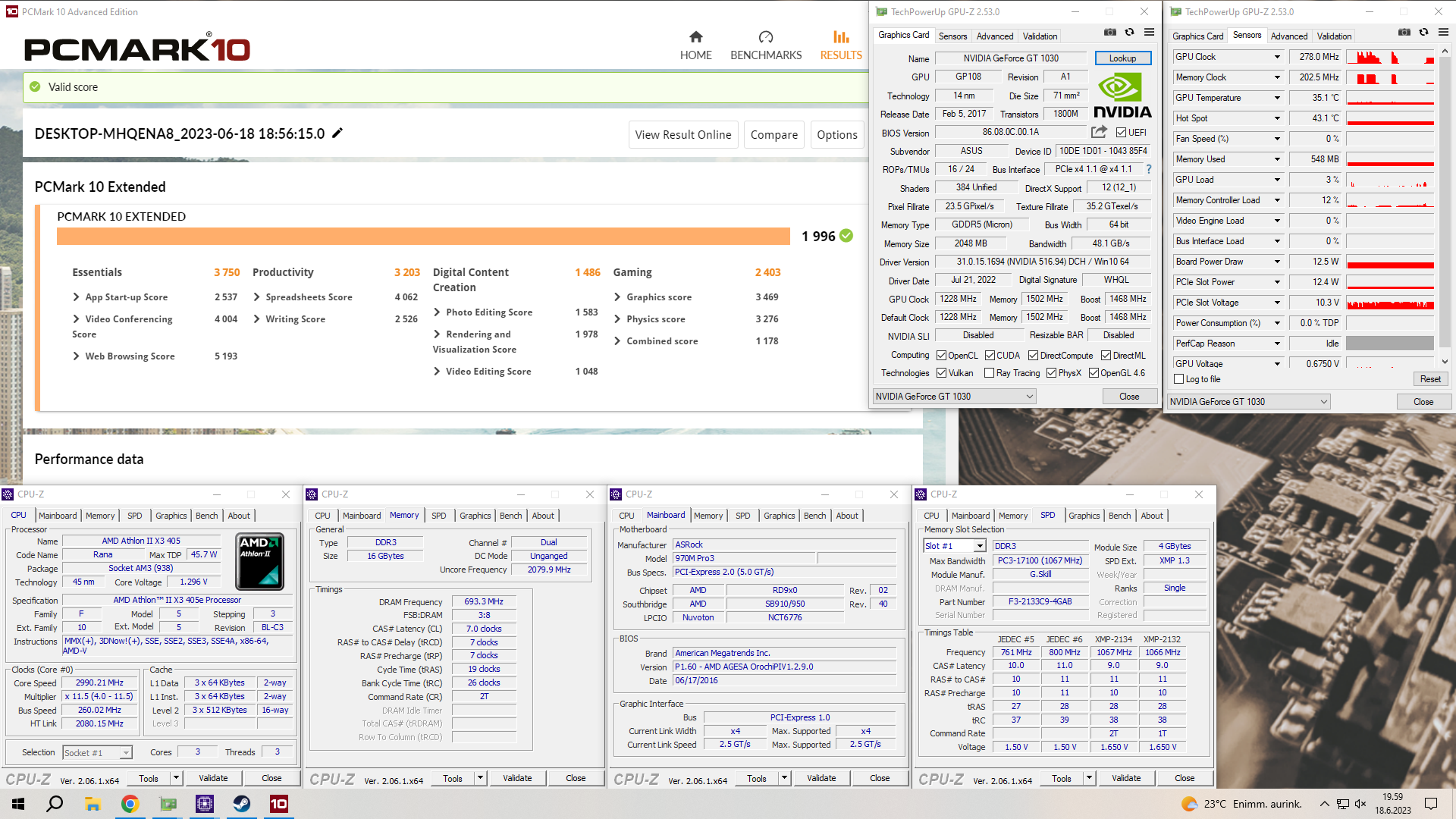Click the GPU-Z Lookup button
The height and width of the screenshot is (819, 1456).
(1122, 58)
